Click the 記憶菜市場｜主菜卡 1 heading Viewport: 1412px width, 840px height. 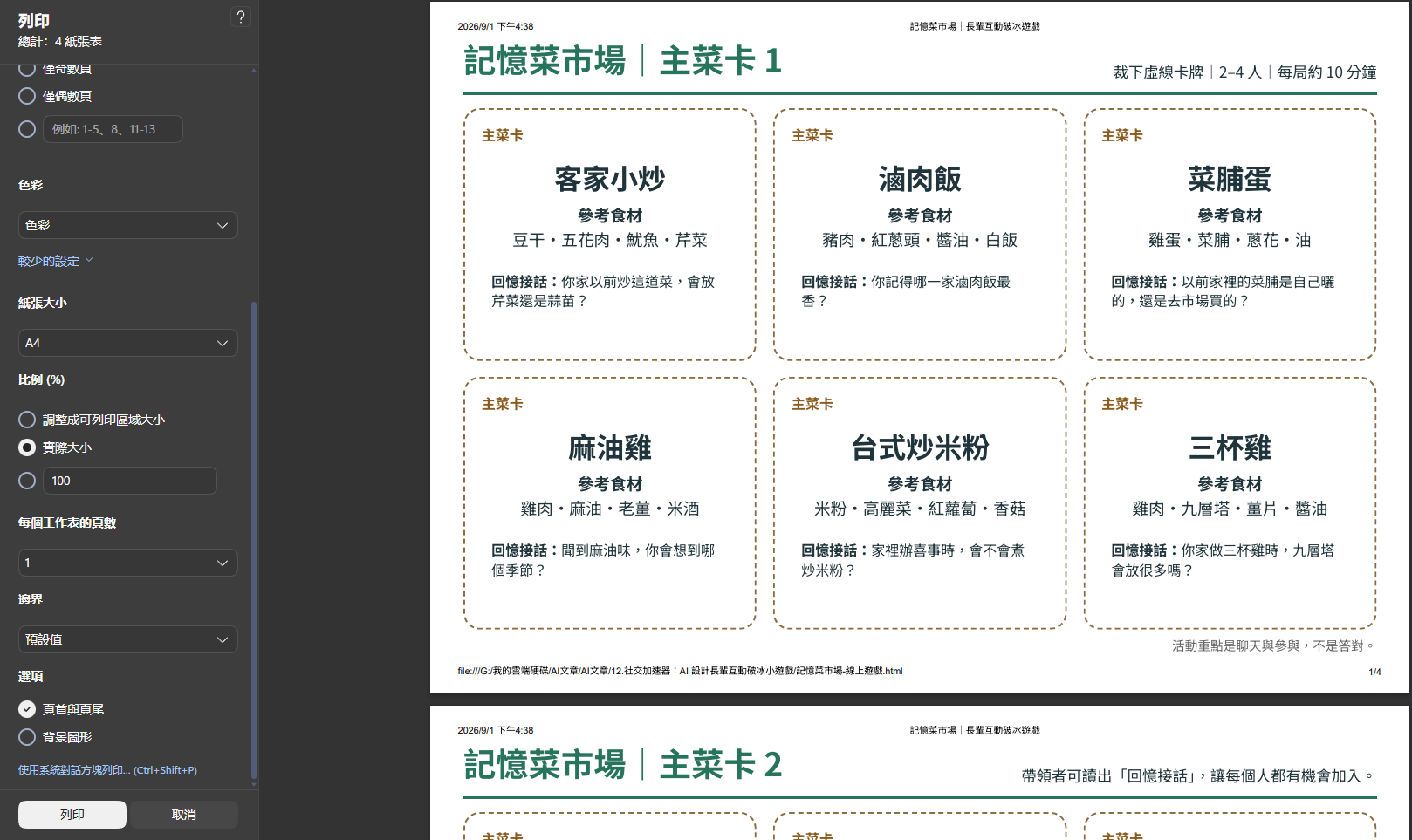623,61
